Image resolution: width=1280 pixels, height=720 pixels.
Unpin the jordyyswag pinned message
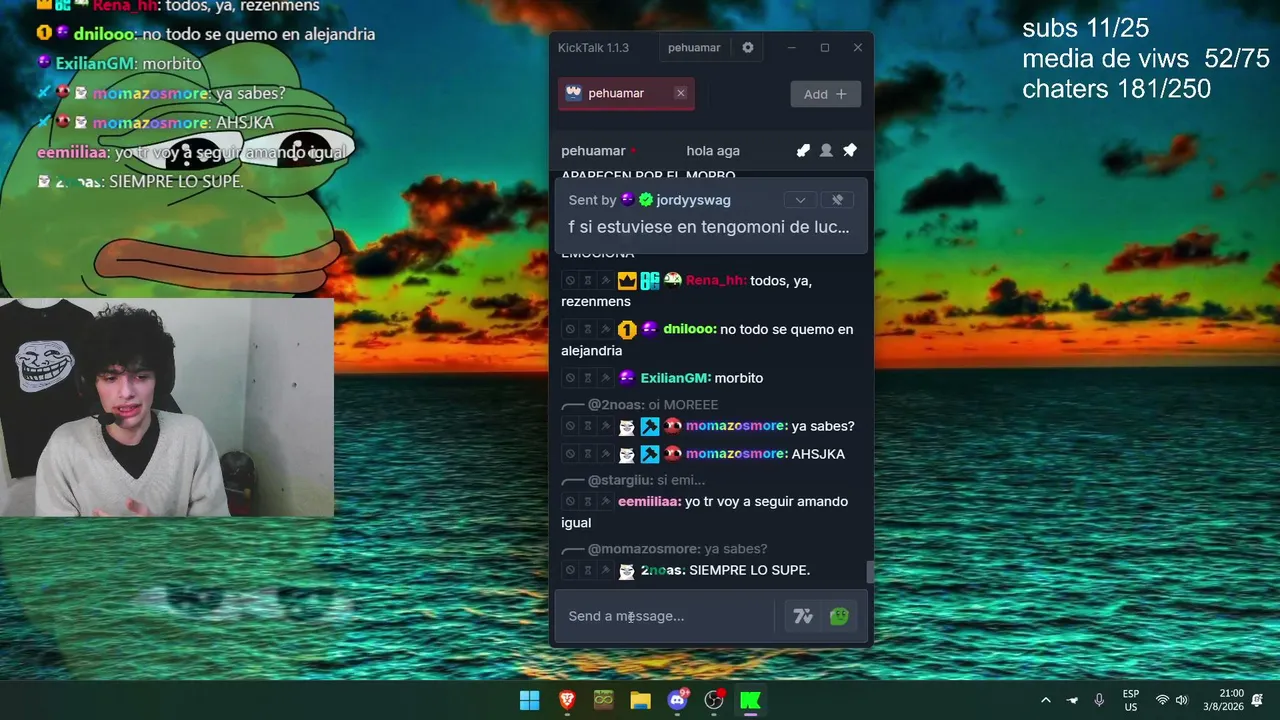point(838,200)
